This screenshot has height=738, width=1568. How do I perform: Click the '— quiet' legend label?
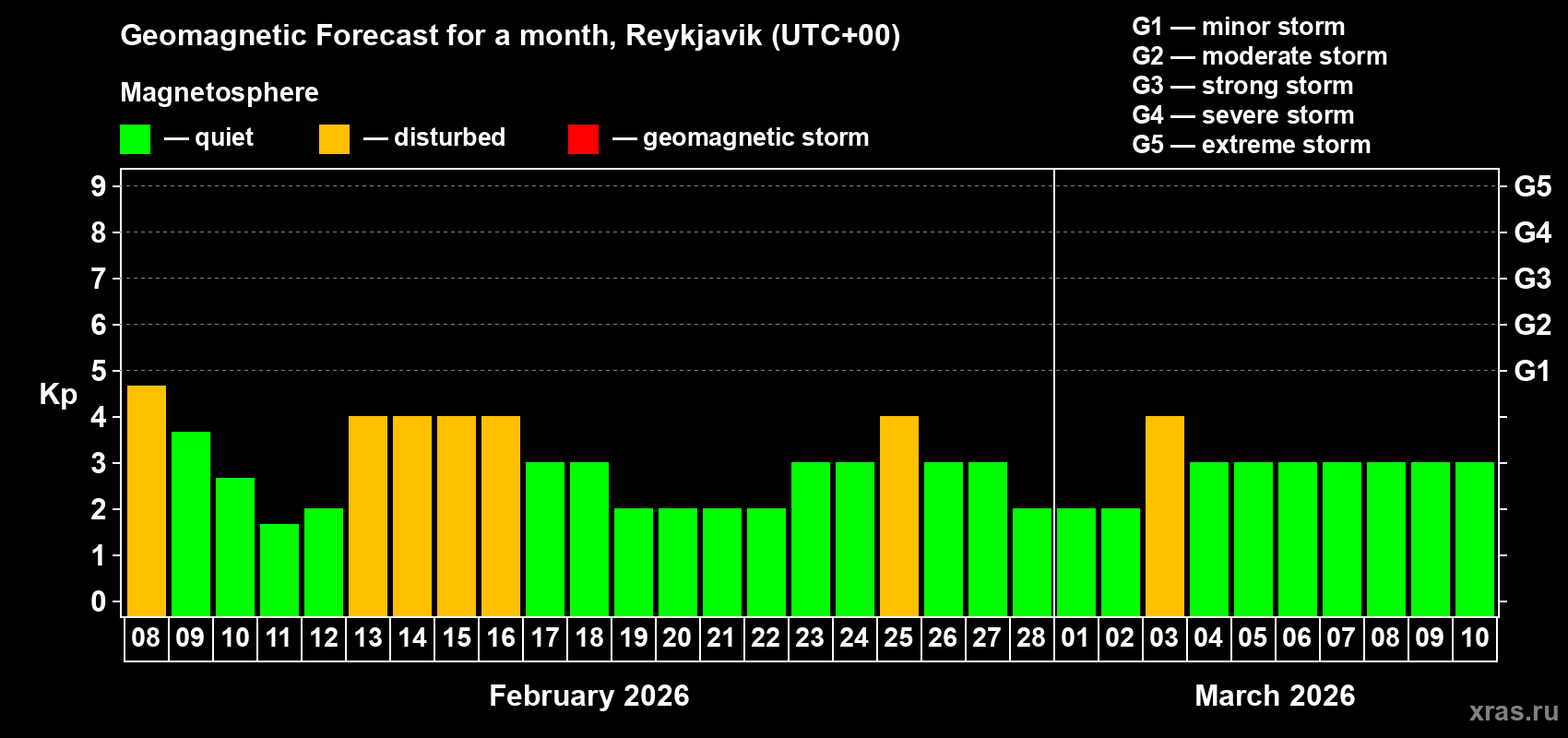point(208,137)
